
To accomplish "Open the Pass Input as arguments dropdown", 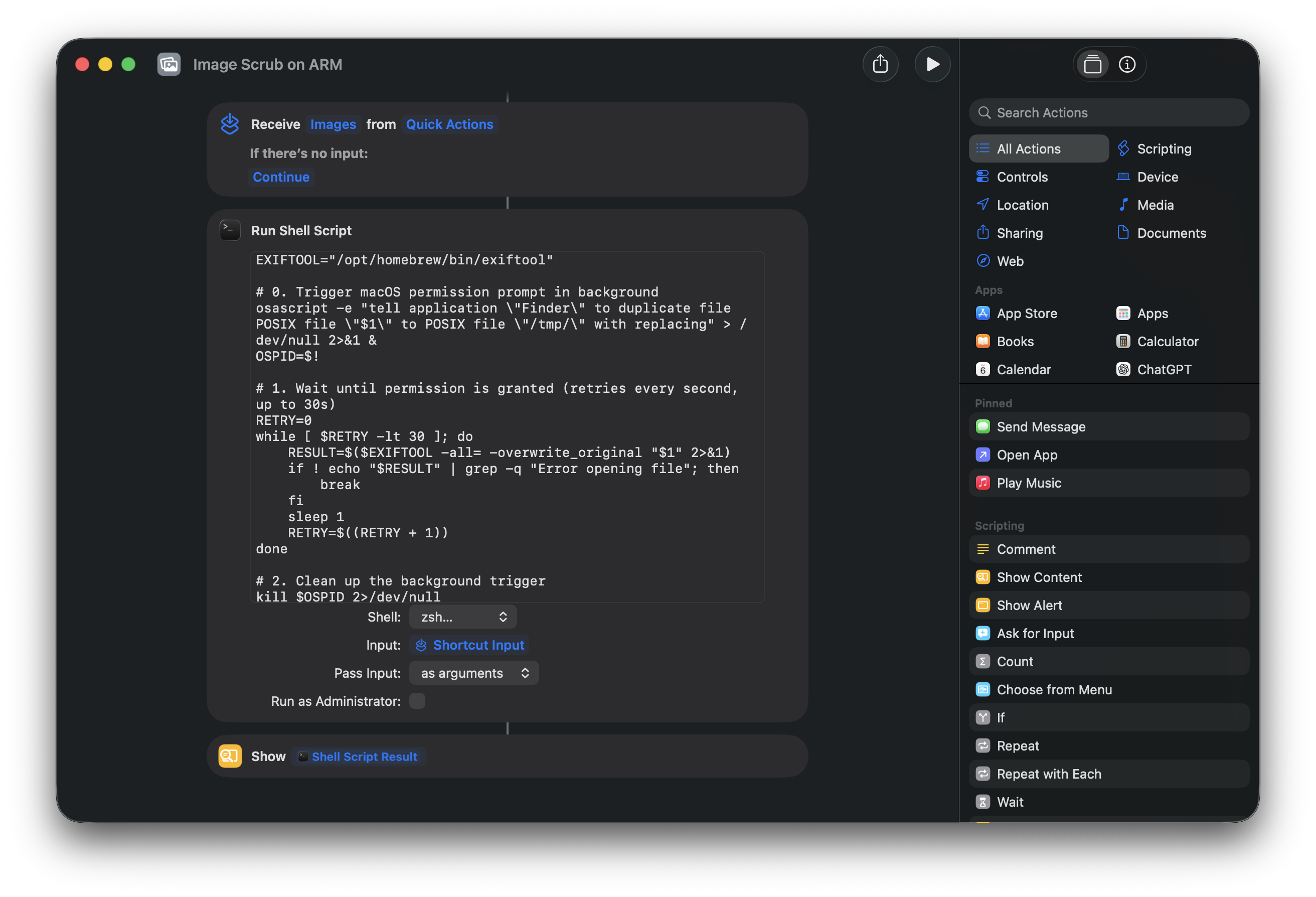I will (x=473, y=673).
